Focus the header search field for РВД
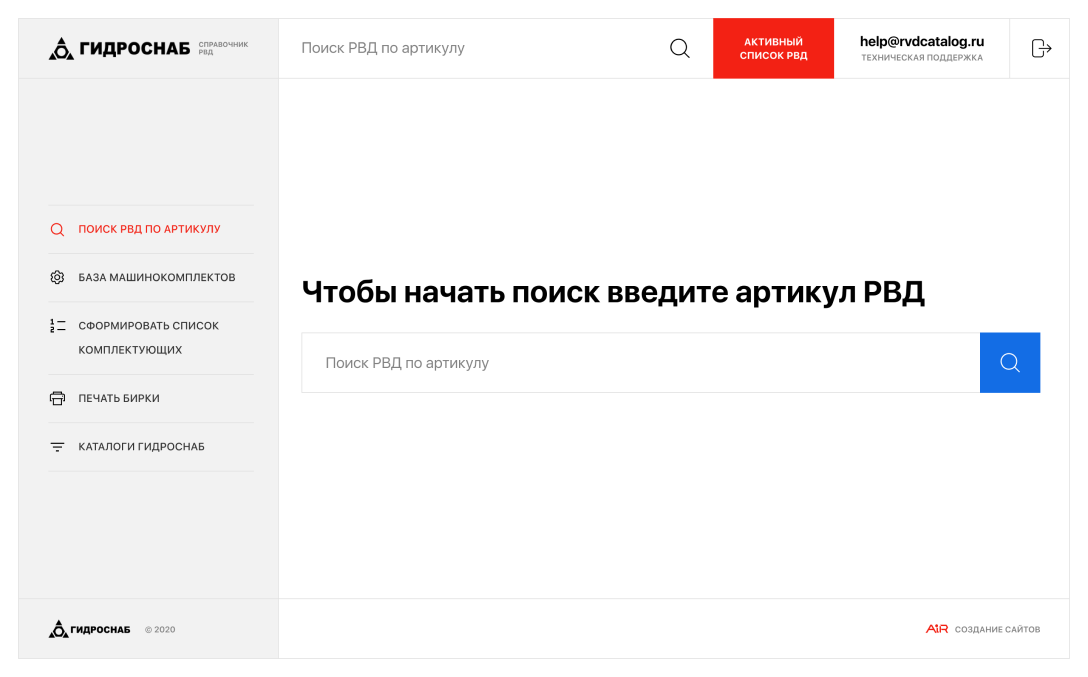The width and height of the screenshot is (1088, 677). pos(470,48)
